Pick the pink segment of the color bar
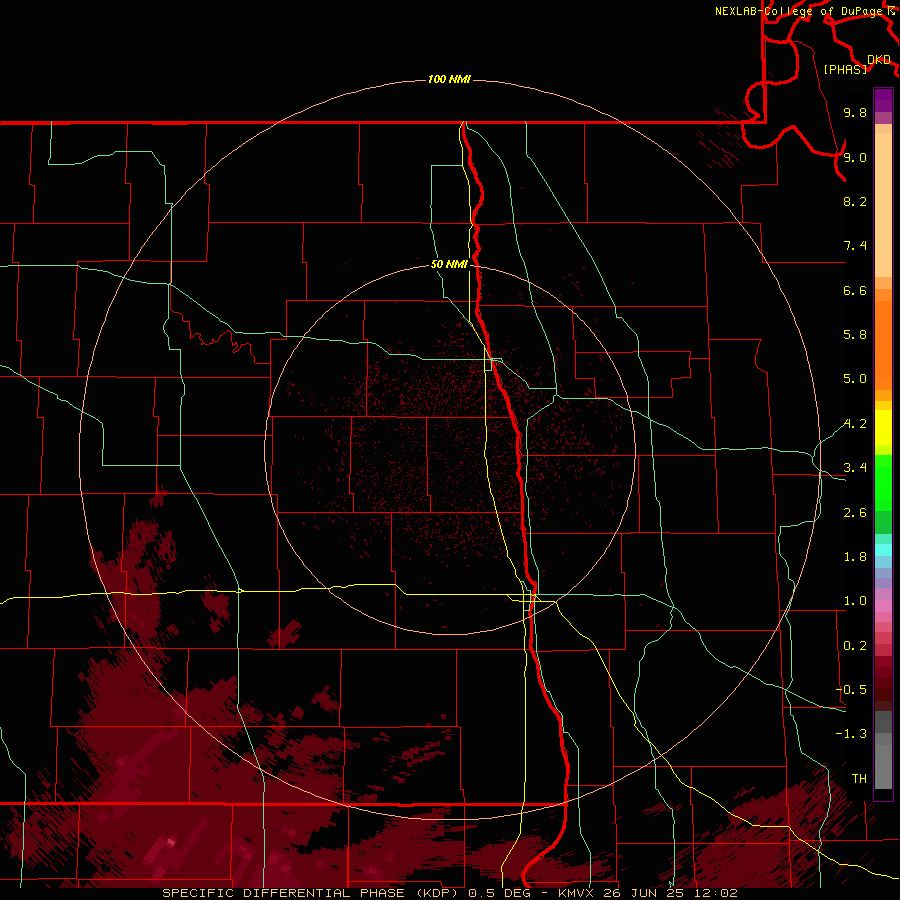The width and height of the screenshot is (900, 900). coord(883,606)
